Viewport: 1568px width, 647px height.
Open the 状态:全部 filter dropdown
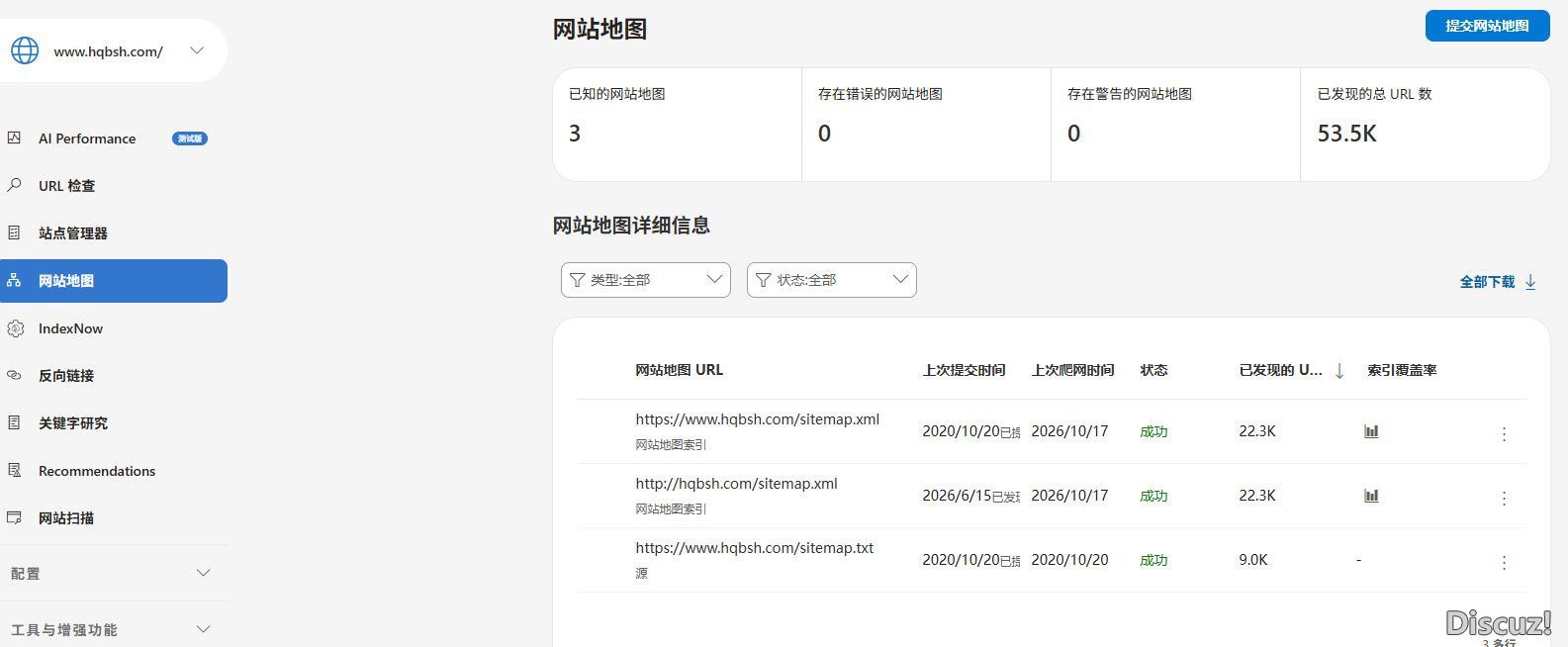coord(832,280)
